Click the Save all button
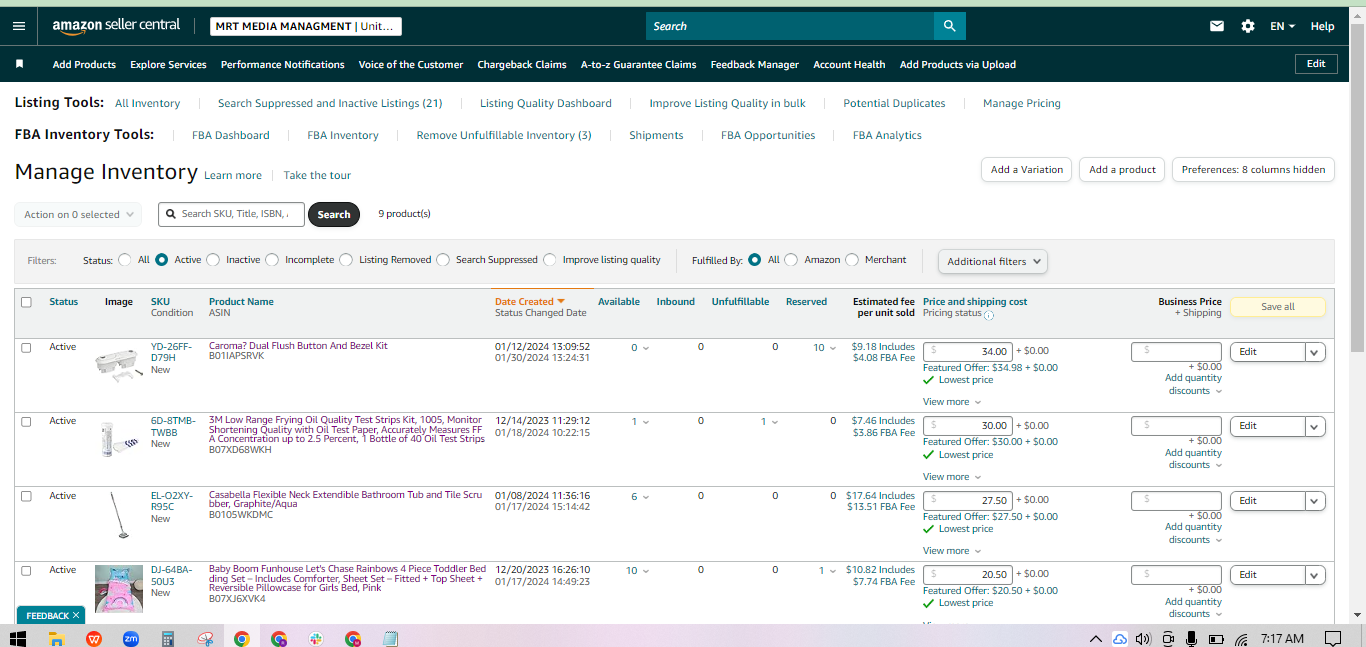The height and width of the screenshot is (647, 1366). click(x=1278, y=307)
